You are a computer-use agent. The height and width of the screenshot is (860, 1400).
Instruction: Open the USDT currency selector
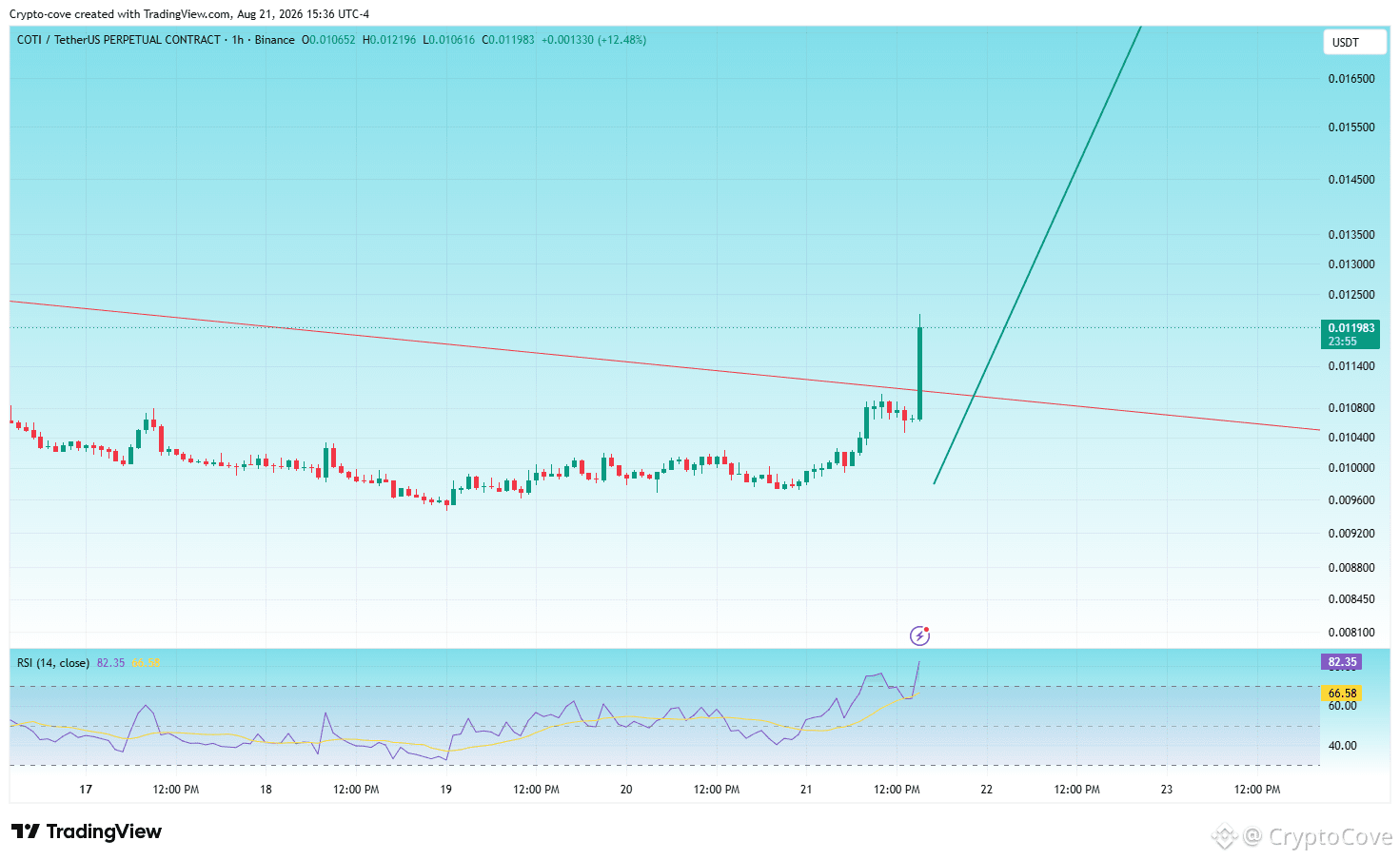coord(1354,43)
